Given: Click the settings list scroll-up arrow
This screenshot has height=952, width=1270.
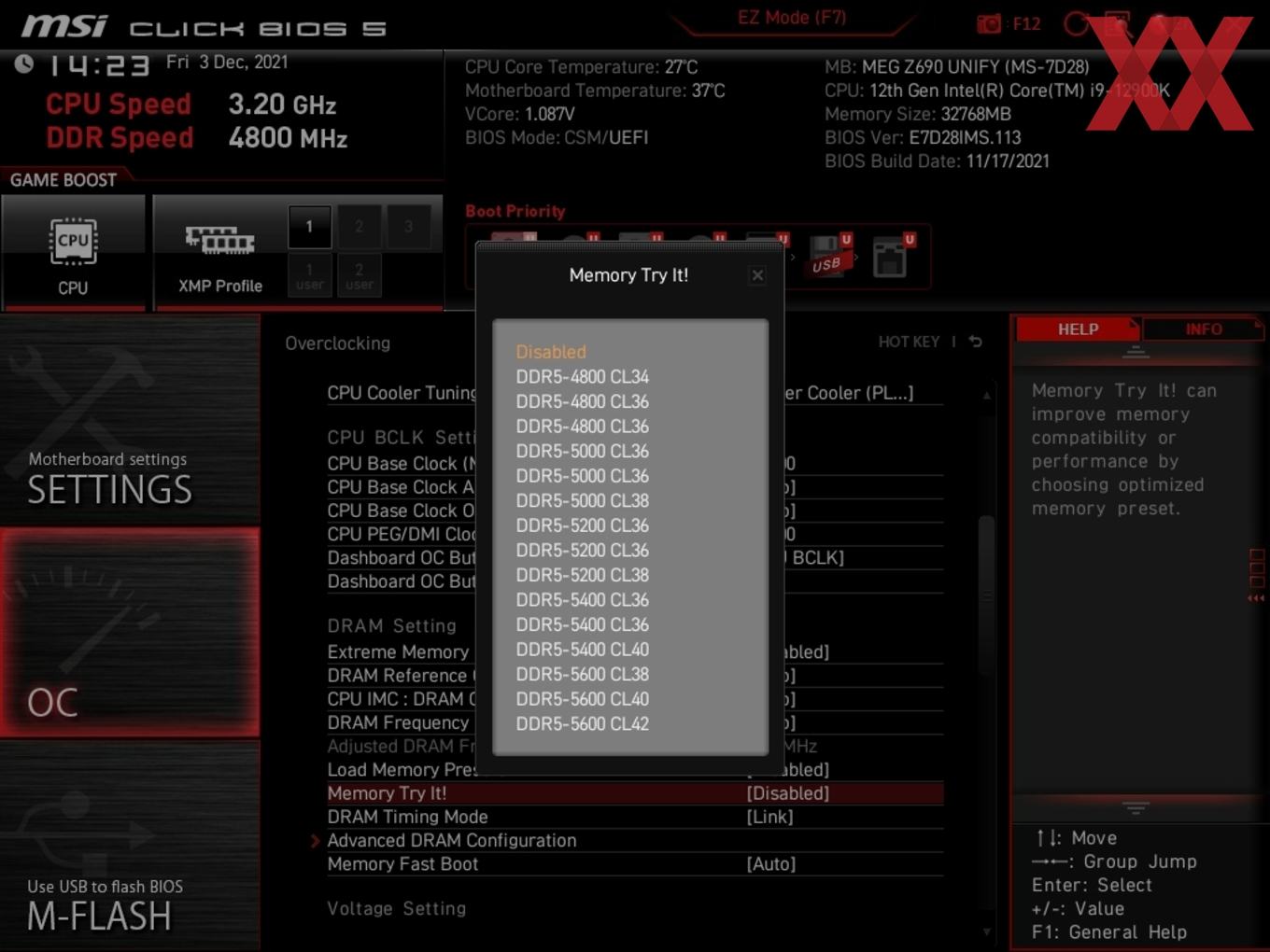Looking at the screenshot, I should [x=987, y=395].
